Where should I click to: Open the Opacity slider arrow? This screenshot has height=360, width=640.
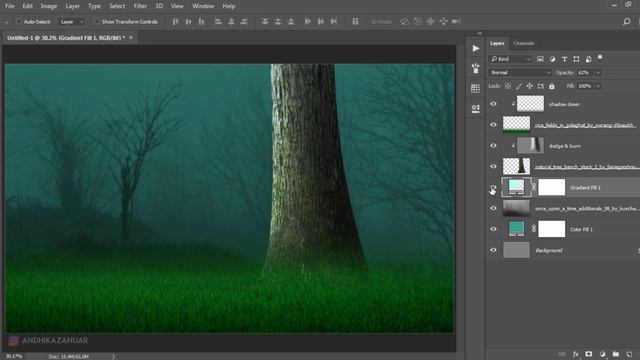pyautogui.click(x=598, y=73)
